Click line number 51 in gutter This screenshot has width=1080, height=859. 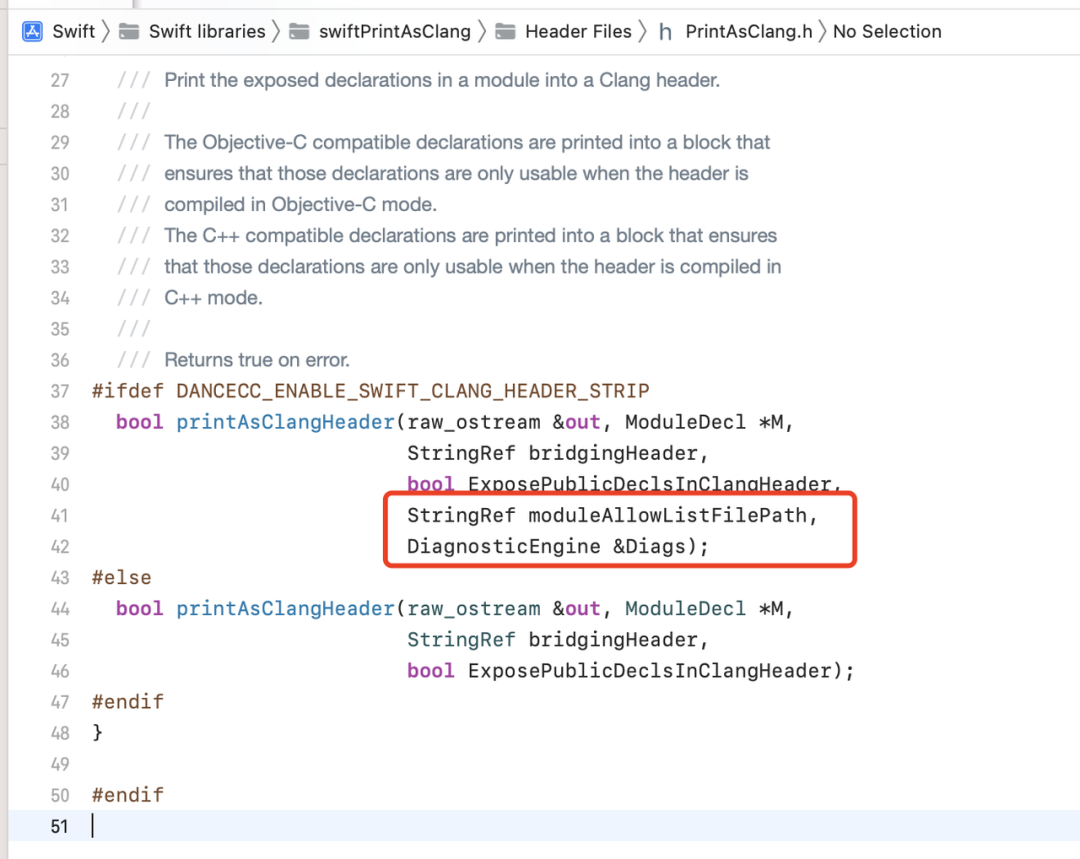[x=60, y=826]
